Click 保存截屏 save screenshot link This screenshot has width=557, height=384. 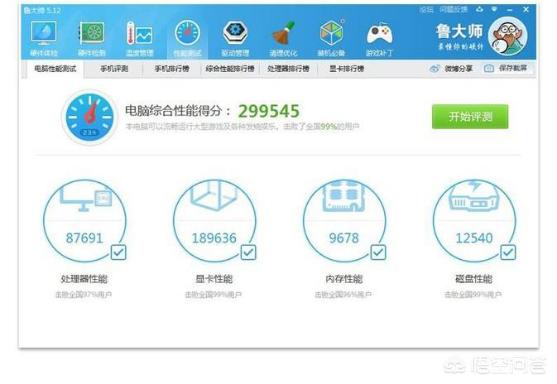click(513, 68)
